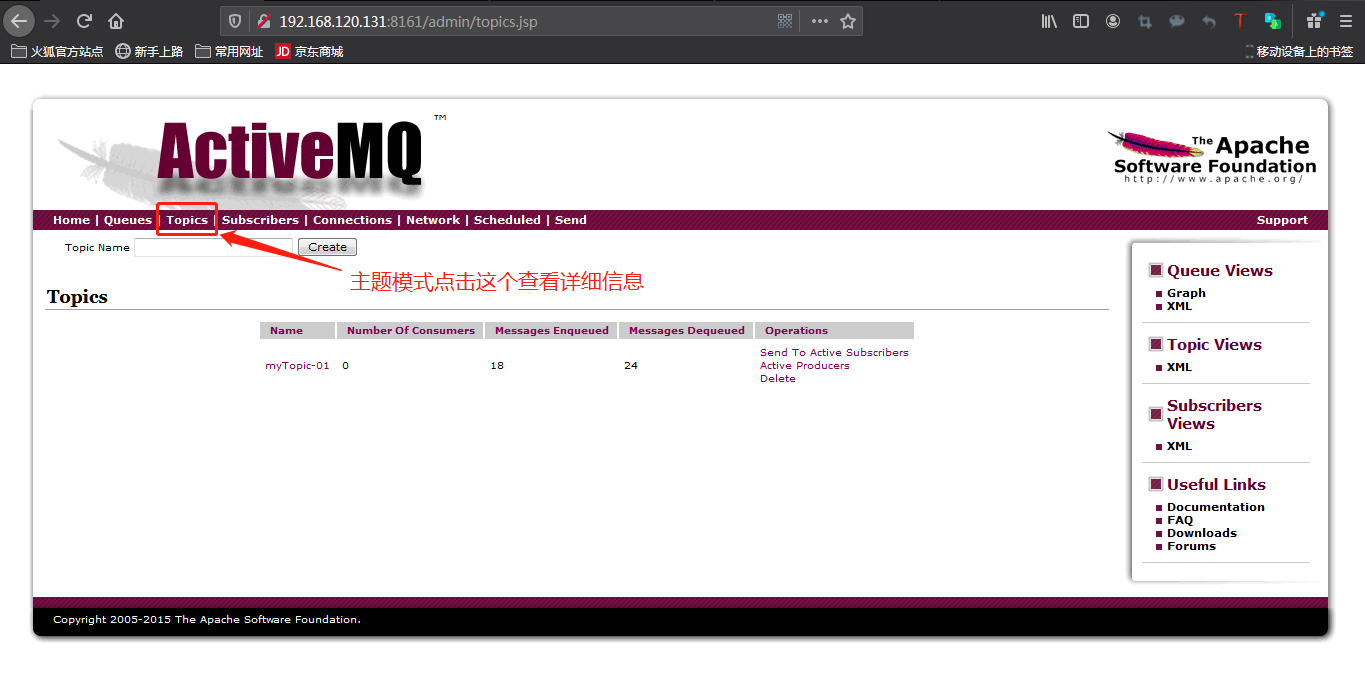Image resolution: width=1365 pixels, height=684 pixels.
Task: Click the dequeued value 24
Action: [631, 366]
